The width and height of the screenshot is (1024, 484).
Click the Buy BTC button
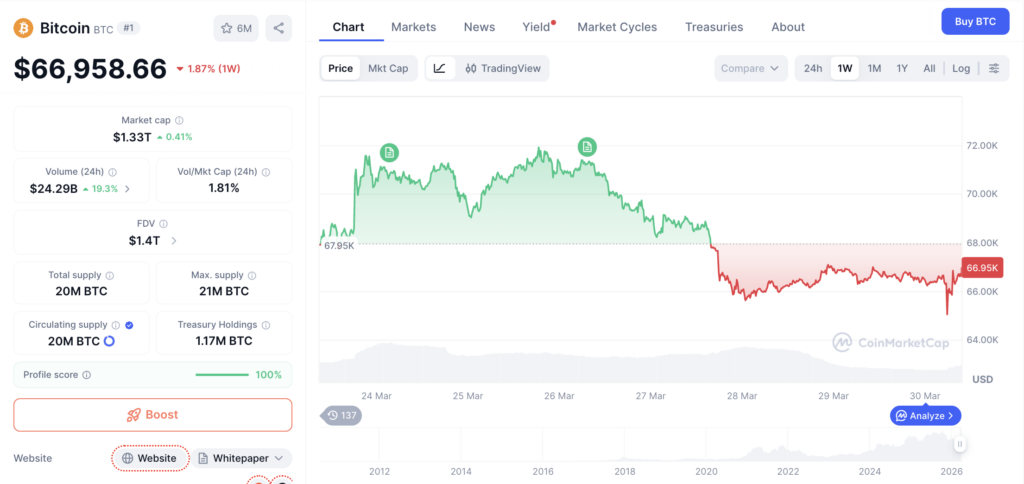tap(975, 22)
